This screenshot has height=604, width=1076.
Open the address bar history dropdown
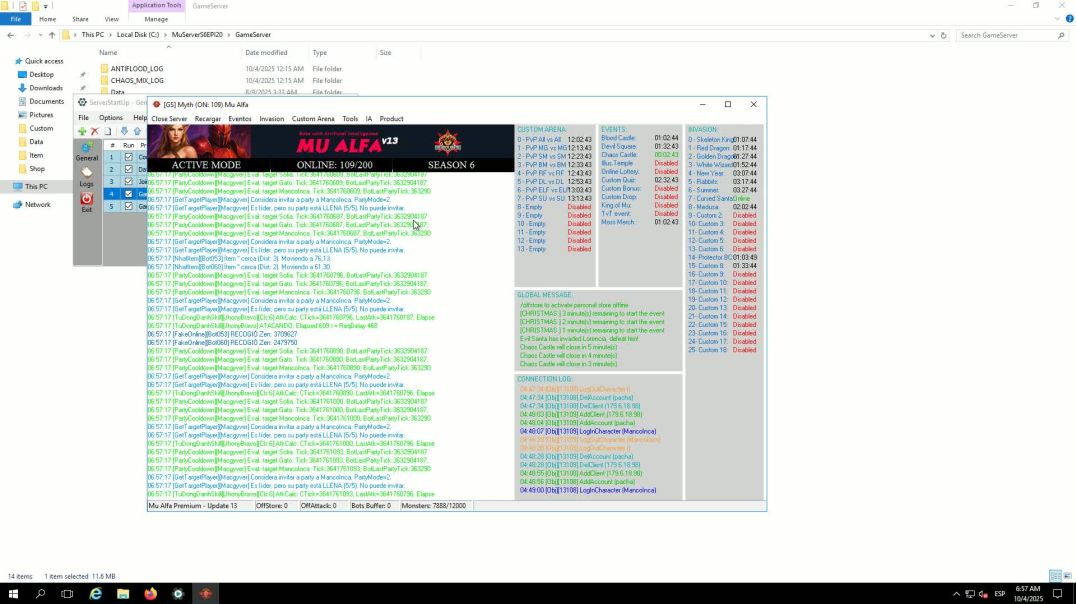(x=932, y=35)
